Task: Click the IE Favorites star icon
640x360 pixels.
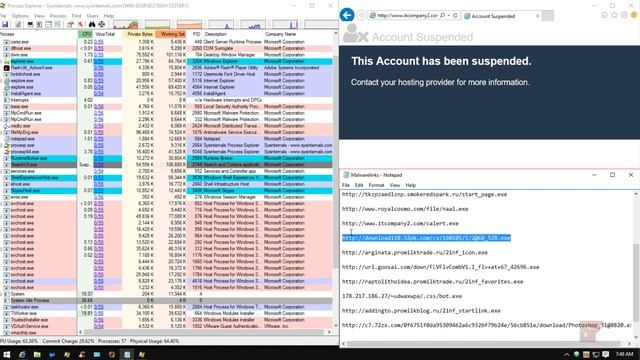Action: pos(614,15)
